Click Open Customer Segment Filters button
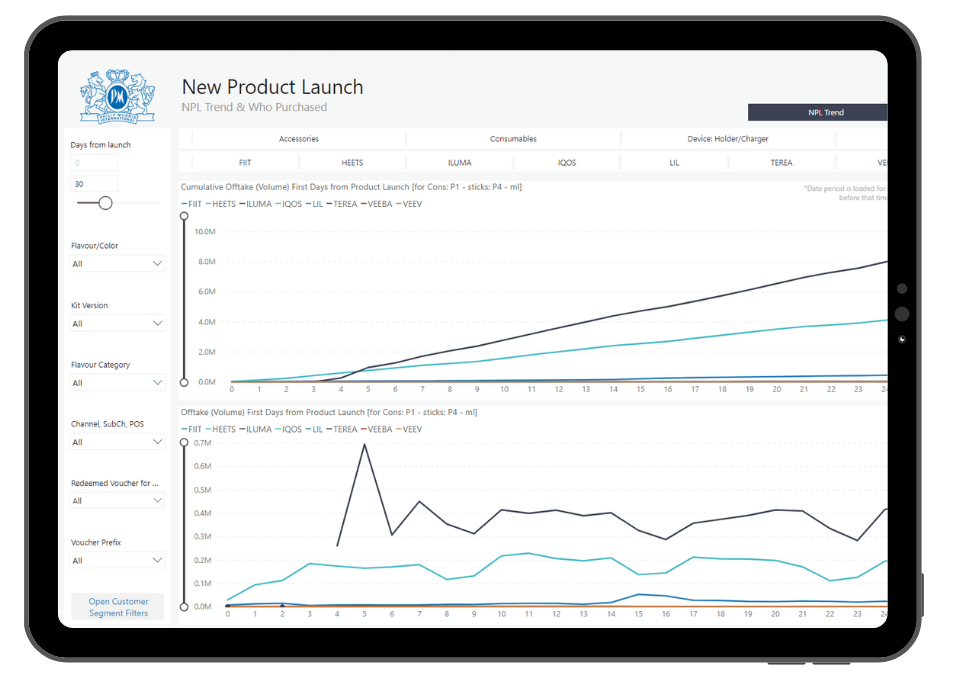Image resolution: width=953 pixels, height=690 pixels. coord(118,607)
